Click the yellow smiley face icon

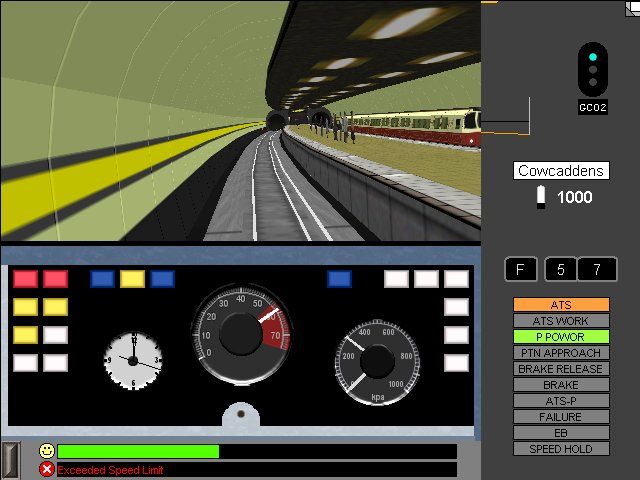coord(47,451)
